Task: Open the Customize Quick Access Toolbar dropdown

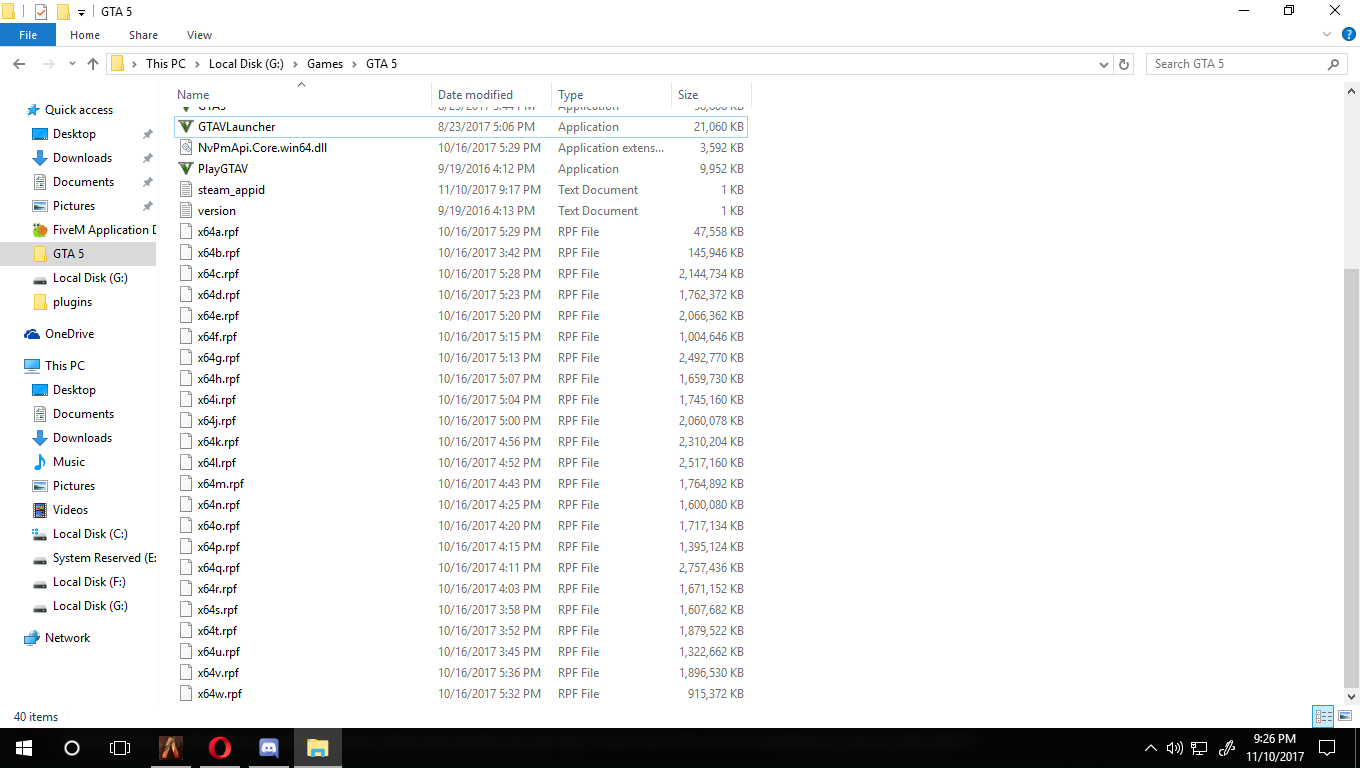Action: [x=81, y=12]
